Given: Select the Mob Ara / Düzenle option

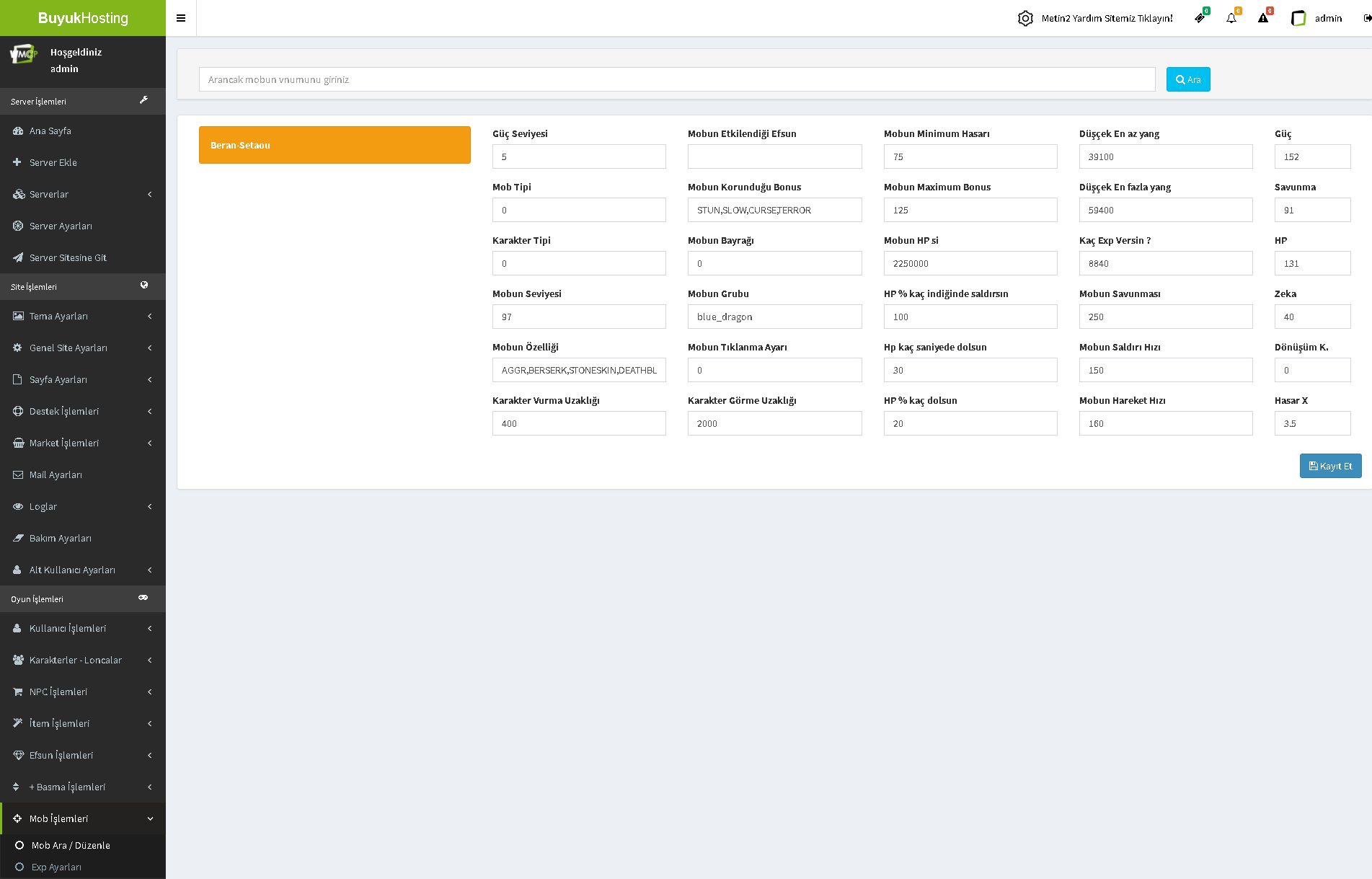Looking at the screenshot, I should pos(71,845).
